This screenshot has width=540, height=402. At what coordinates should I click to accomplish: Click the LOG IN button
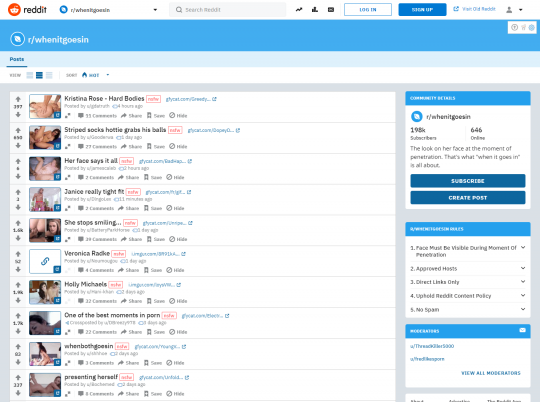pos(368,10)
